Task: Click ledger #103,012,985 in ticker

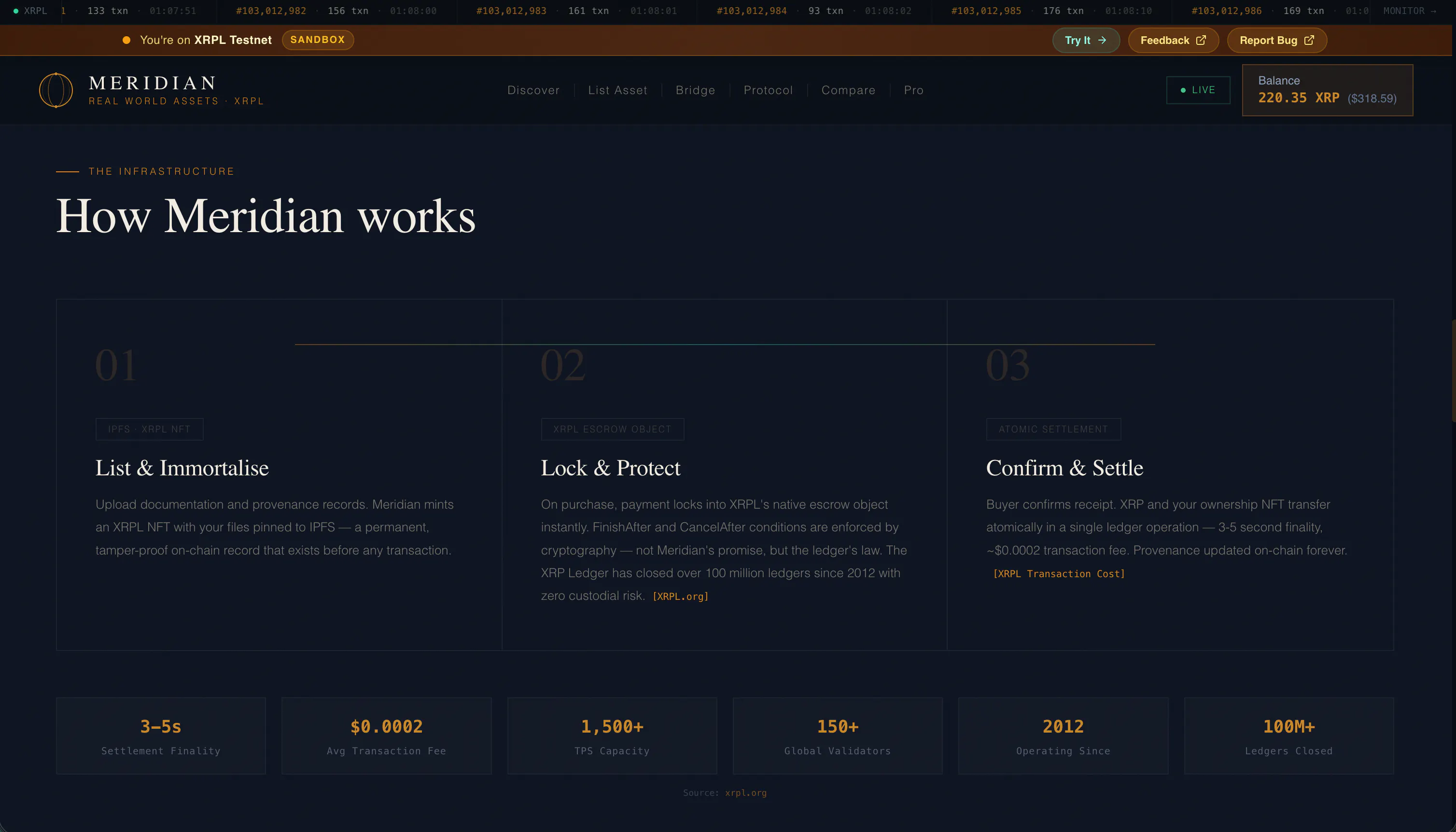Action: [986, 11]
